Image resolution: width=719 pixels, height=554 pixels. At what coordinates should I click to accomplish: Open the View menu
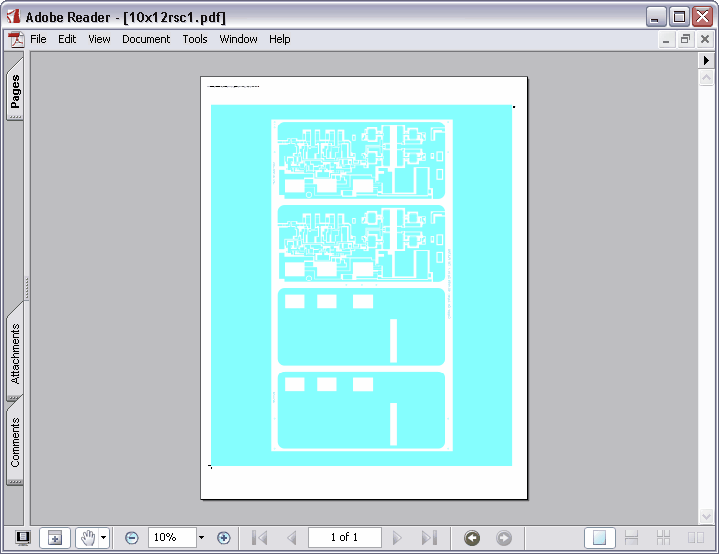click(99, 39)
